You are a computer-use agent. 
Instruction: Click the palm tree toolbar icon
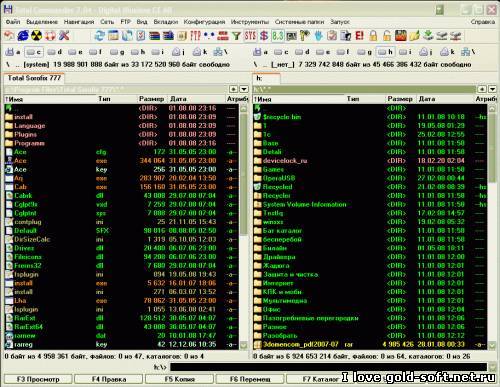click(305, 35)
